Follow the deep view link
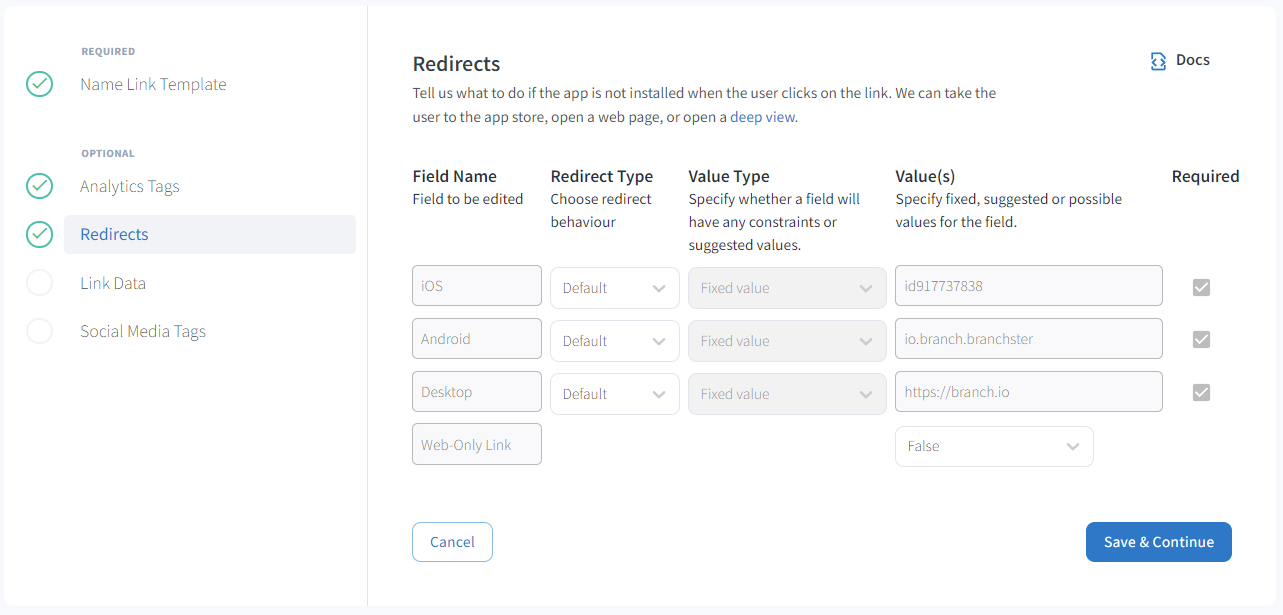 (762, 117)
